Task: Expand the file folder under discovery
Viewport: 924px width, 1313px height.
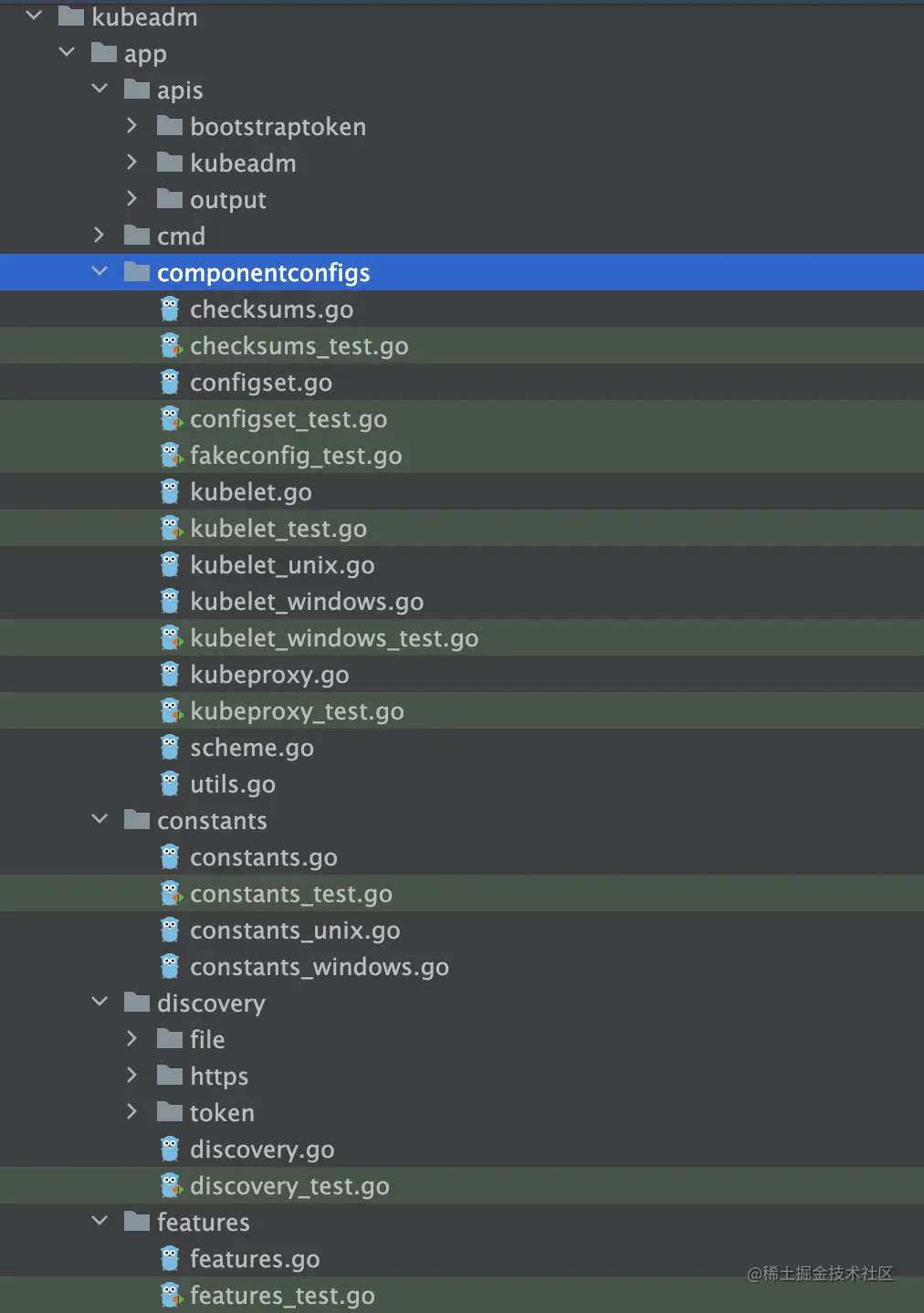Action: click(x=132, y=1038)
